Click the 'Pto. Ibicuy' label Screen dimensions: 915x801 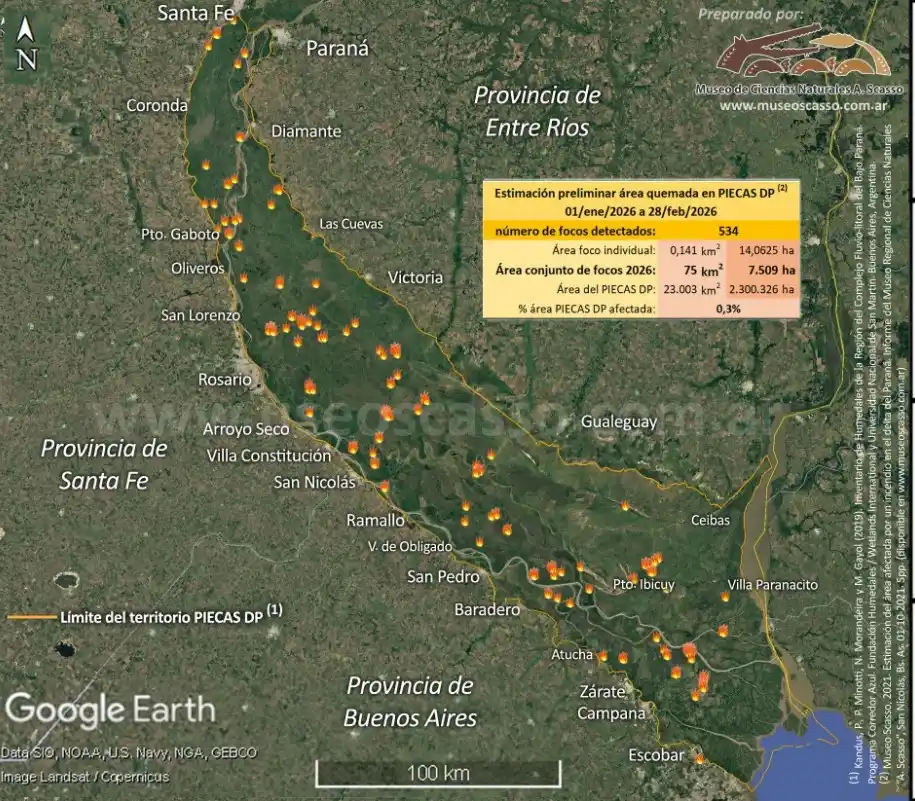tap(644, 585)
